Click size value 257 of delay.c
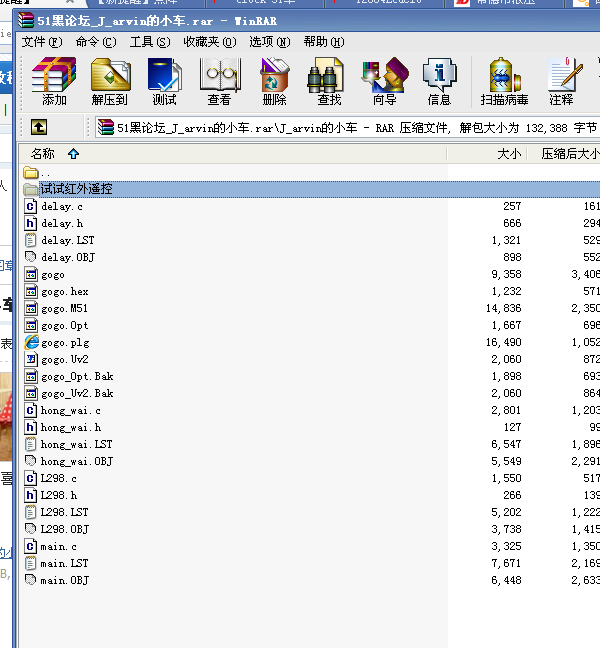Screen dimensions: 600x648 tap(512, 206)
